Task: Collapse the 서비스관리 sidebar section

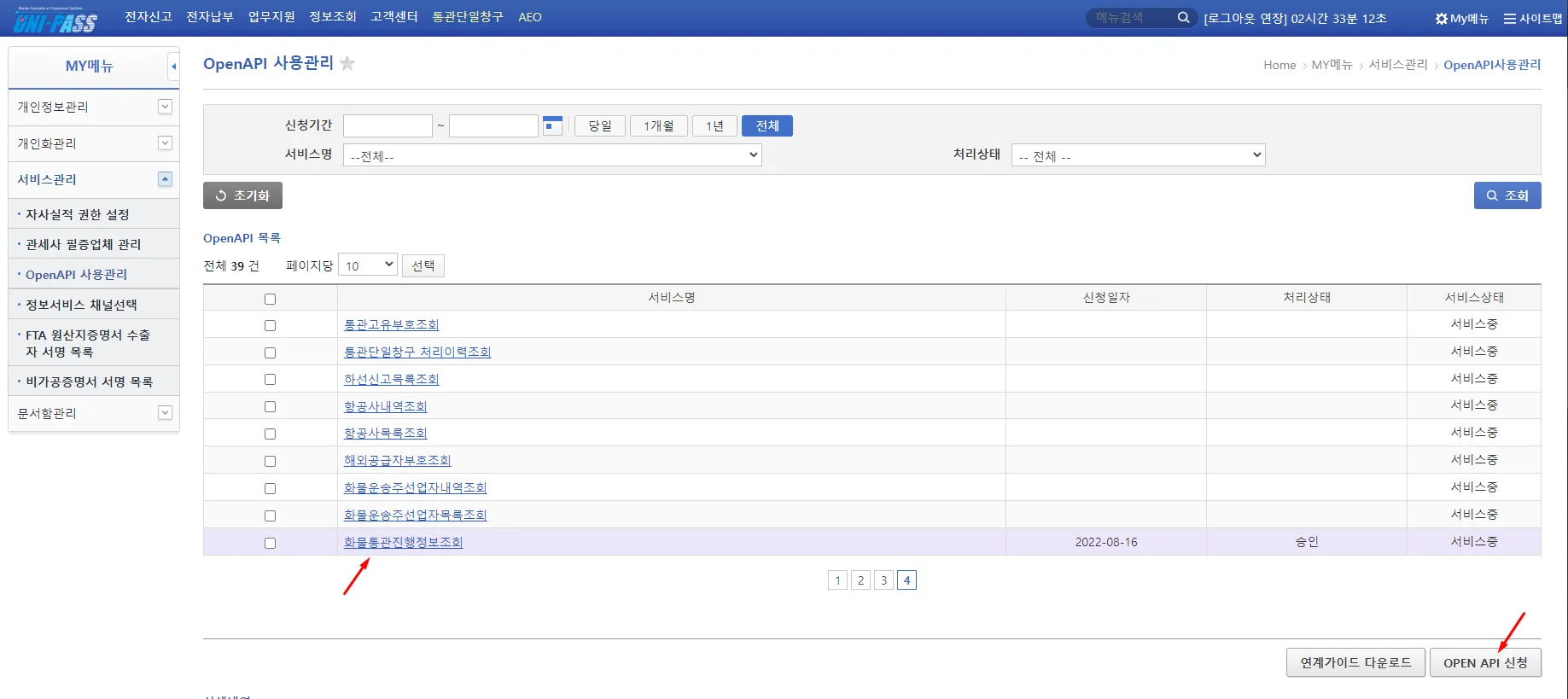Action: [166, 179]
